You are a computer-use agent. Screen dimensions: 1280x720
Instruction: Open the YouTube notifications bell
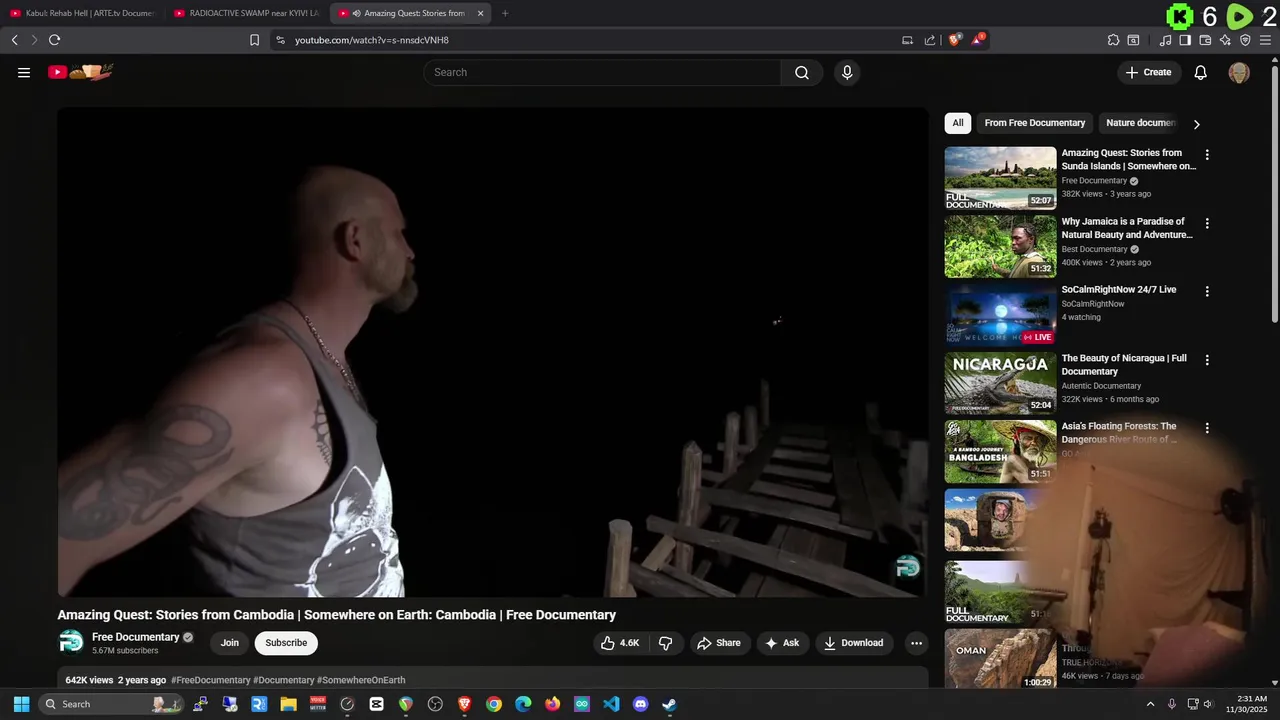(1201, 72)
